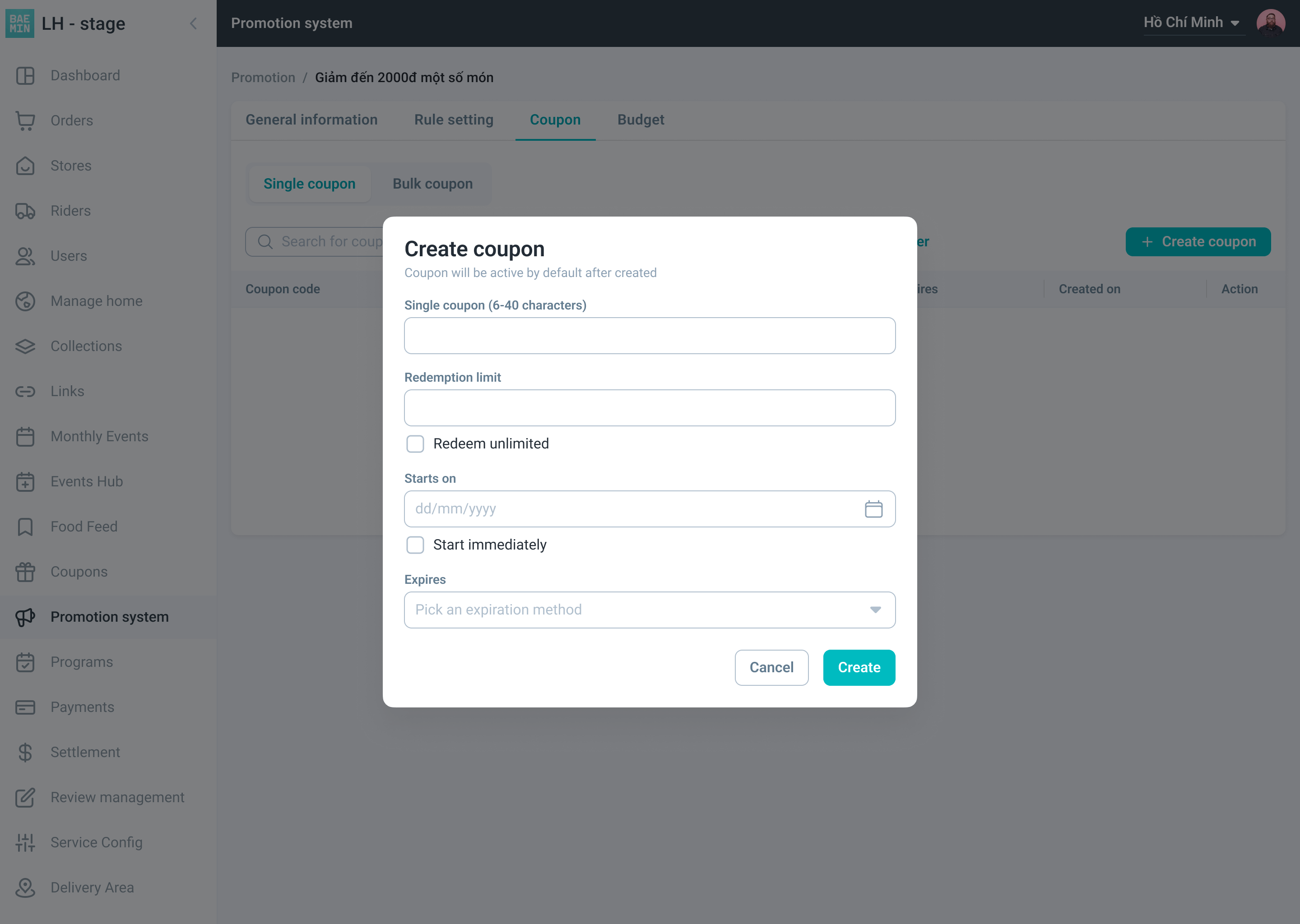Click the Settlement icon in sidebar
The image size is (1300, 924).
(27, 752)
